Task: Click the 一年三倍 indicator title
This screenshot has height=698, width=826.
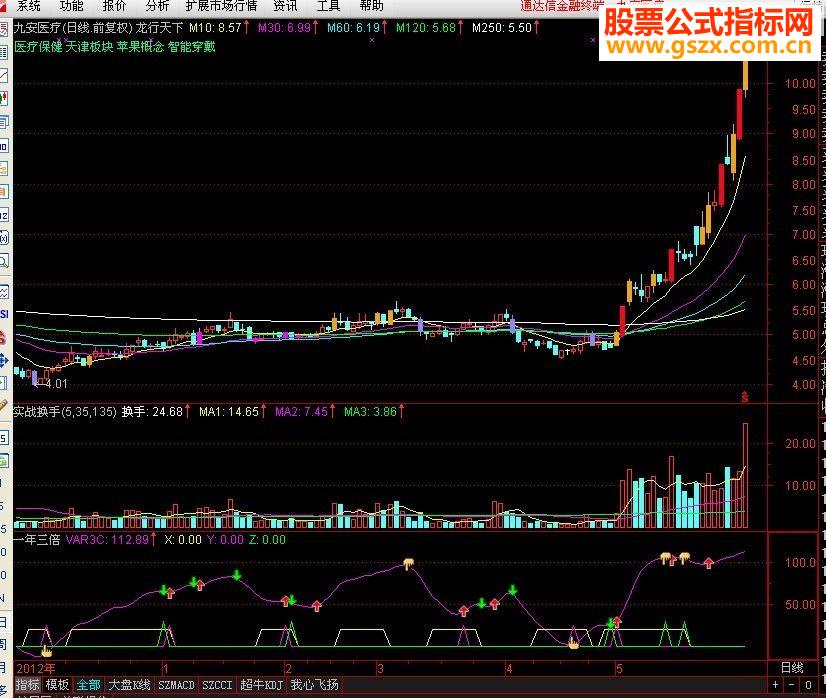Action: 37,539
